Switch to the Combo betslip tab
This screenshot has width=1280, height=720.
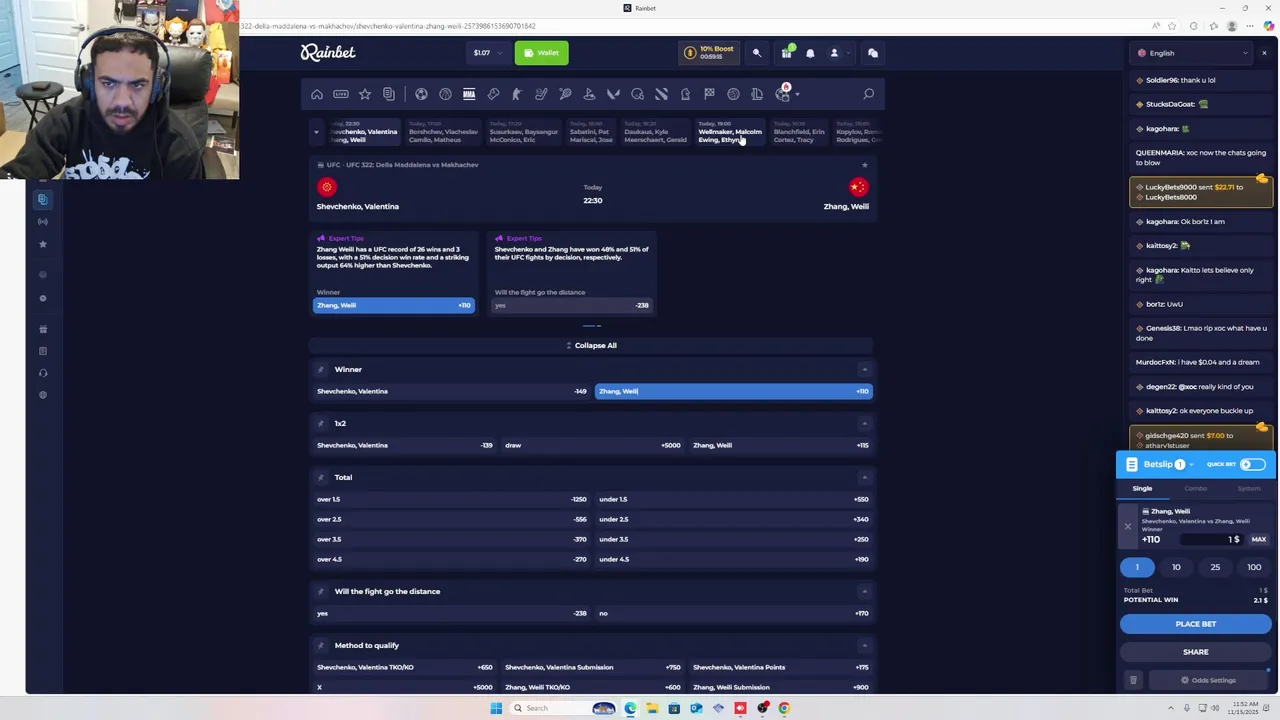coord(1195,489)
